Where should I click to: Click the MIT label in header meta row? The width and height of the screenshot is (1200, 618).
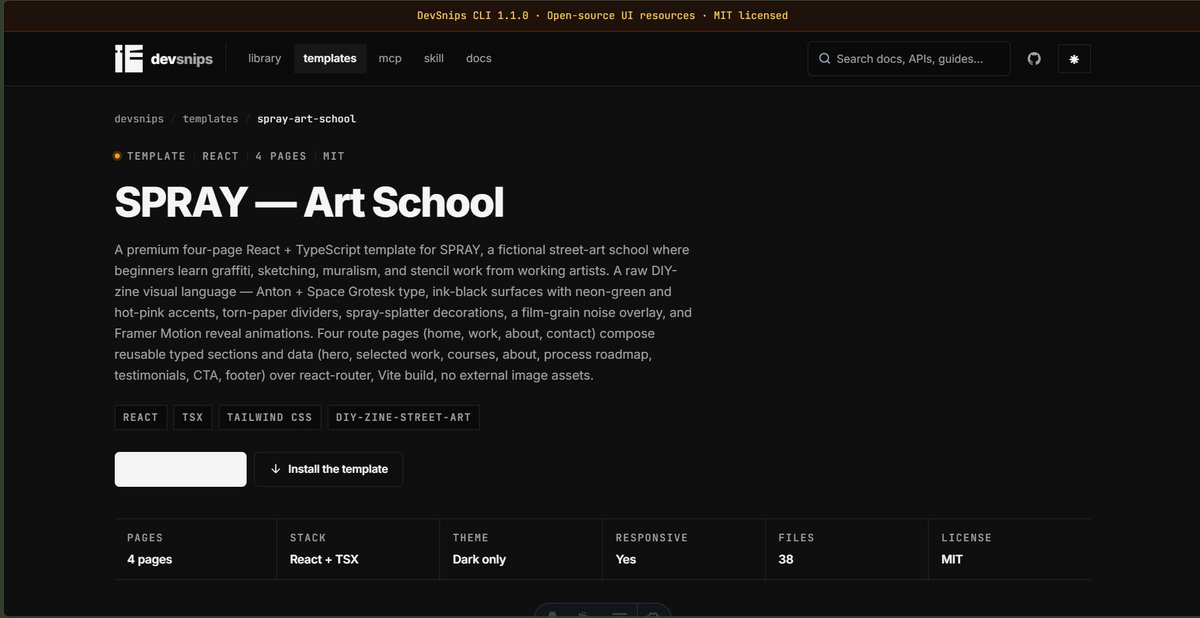334,156
